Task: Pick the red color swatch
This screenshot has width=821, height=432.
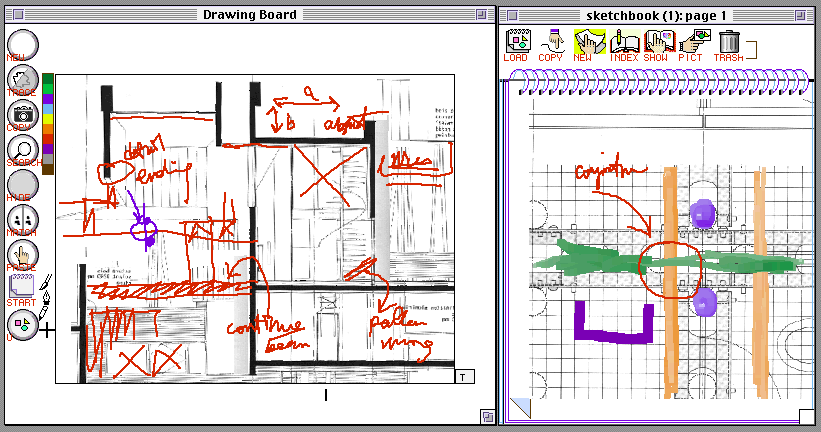Action: [x=48, y=139]
